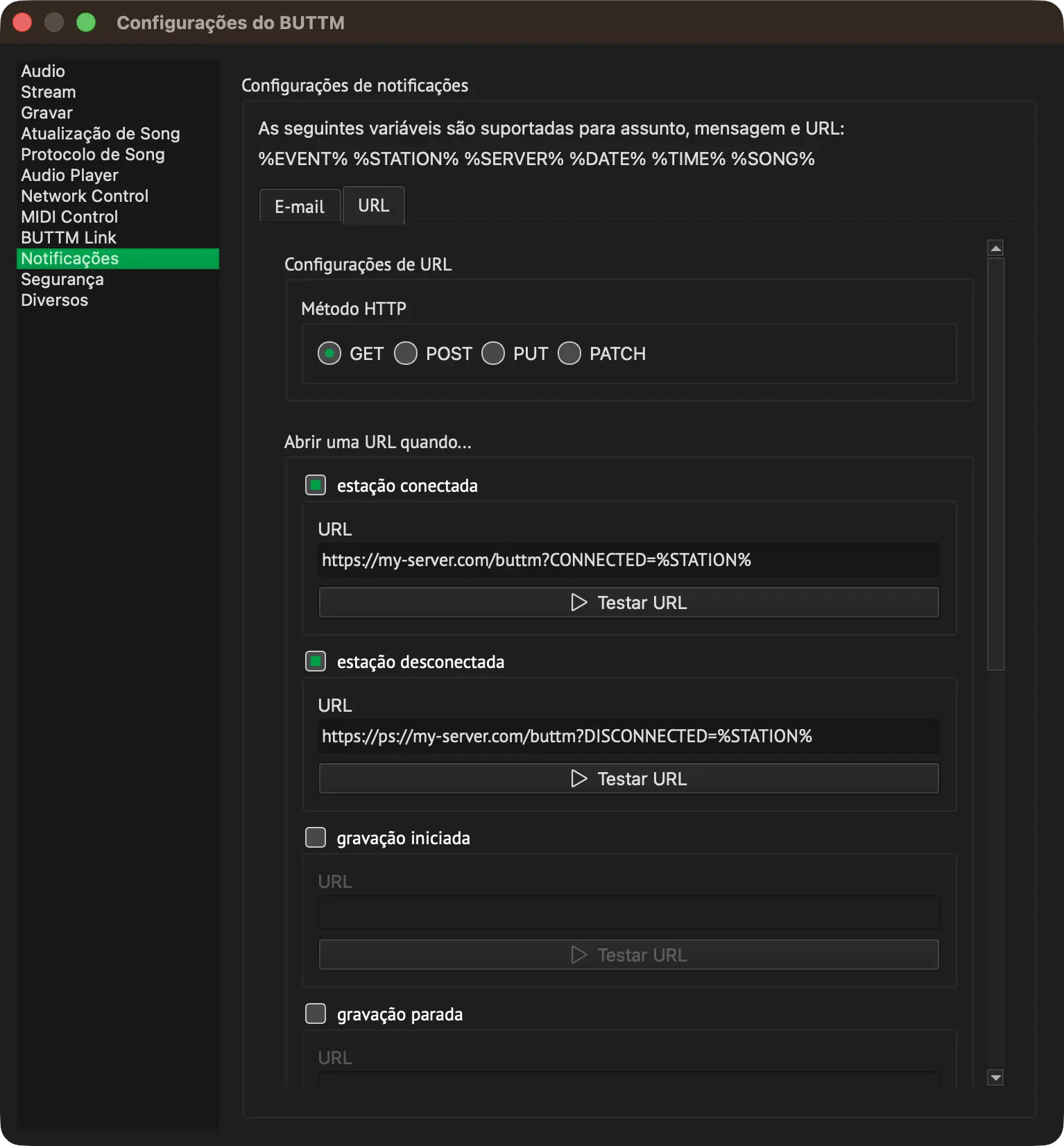
Task: Click the station disconnected URL field
Action: pos(628,736)
